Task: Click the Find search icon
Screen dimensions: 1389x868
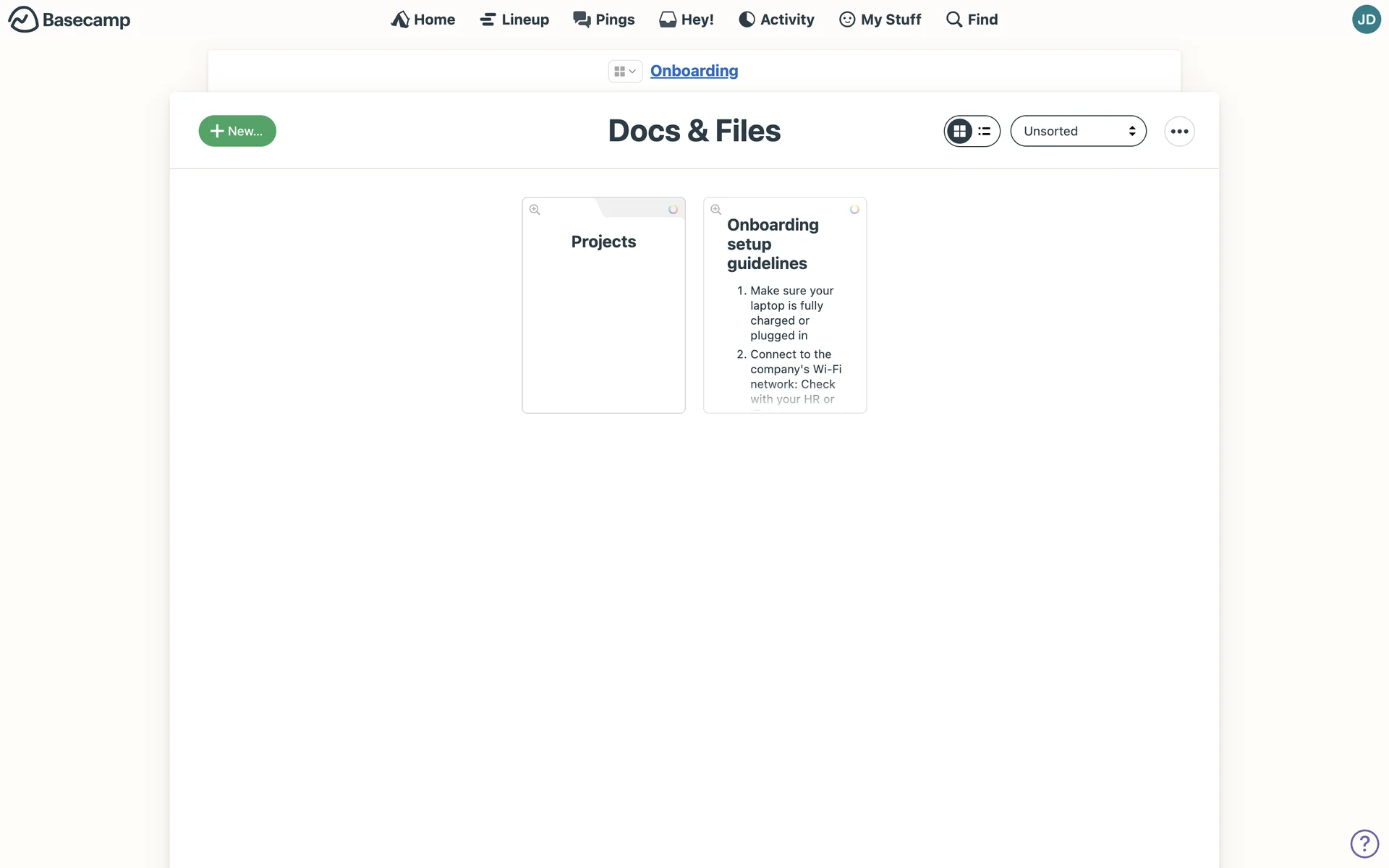Action: 954,20
